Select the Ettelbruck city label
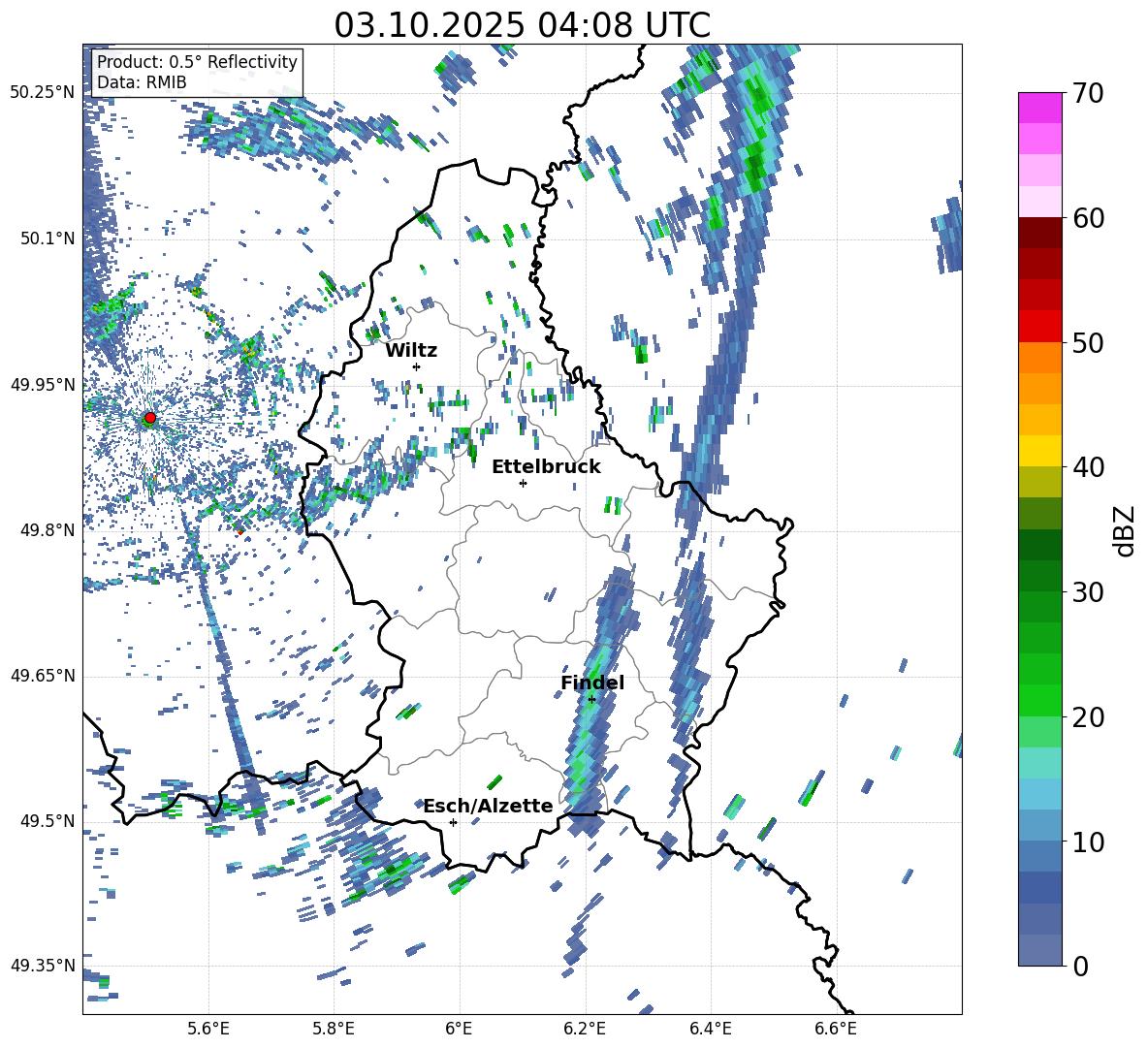 coord(546,467)
